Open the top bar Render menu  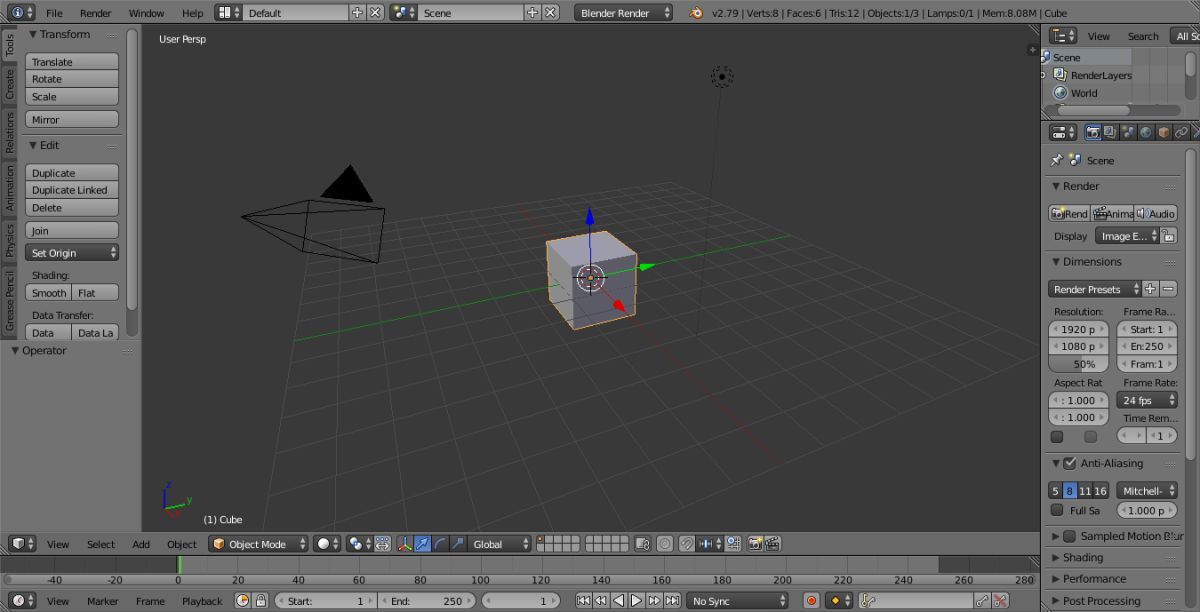[x=96, y=13]
